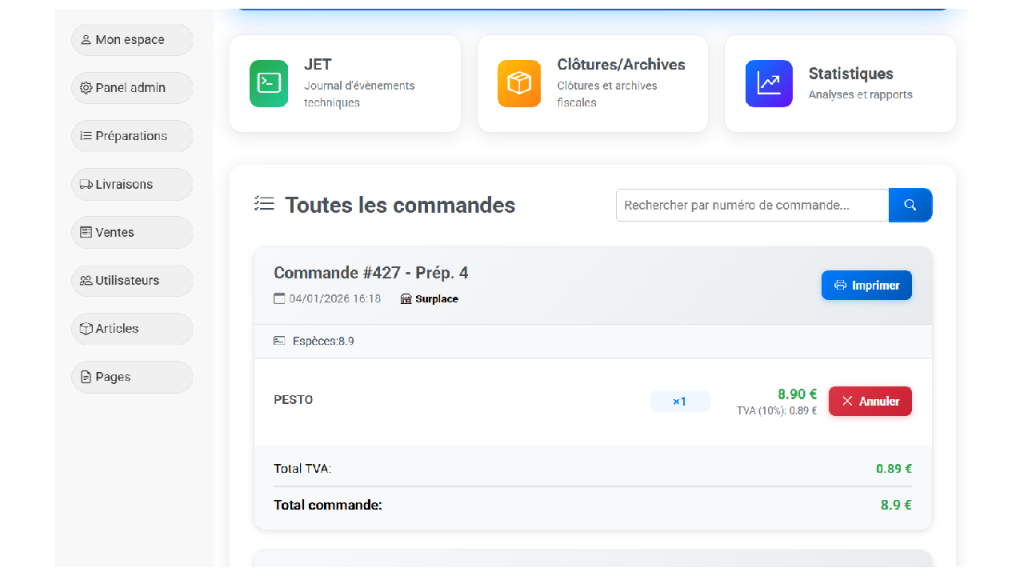Viewport: 1024px width, 576px height.
Task: Open Pages in the sidebar
Action: 131,377
